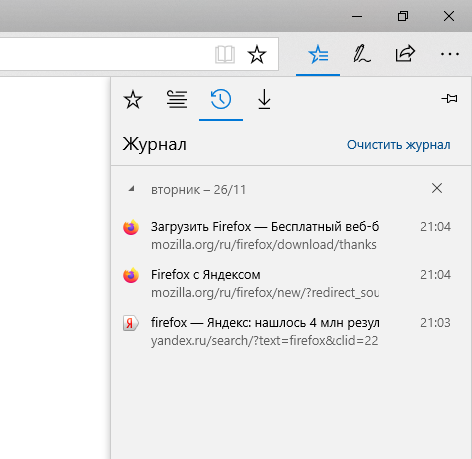
Task: Delete the вторник – 26/11 history group
Action: coord(437,188)
